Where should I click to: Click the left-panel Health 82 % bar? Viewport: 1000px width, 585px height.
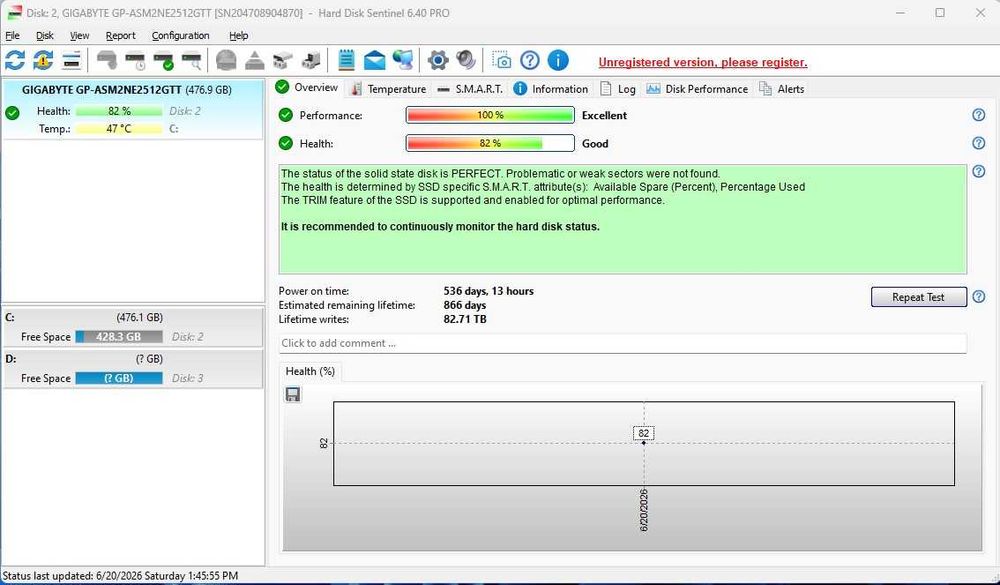coord(119,110)
